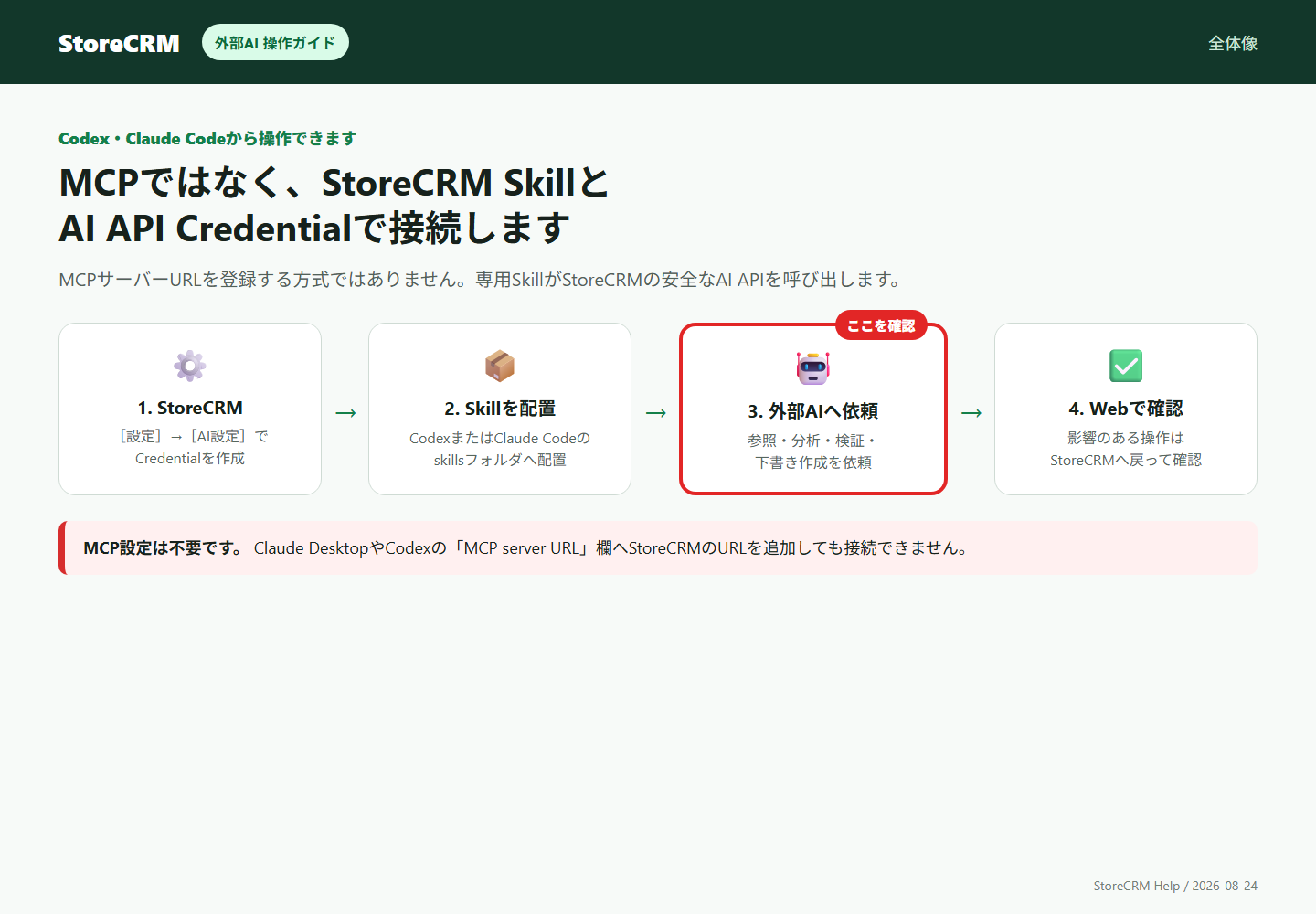Image resolution: width=1316 pixels, height=914 pixels.
Task: Click the heading "4. Webで確認"
Action: click(x=1126, y=409)
